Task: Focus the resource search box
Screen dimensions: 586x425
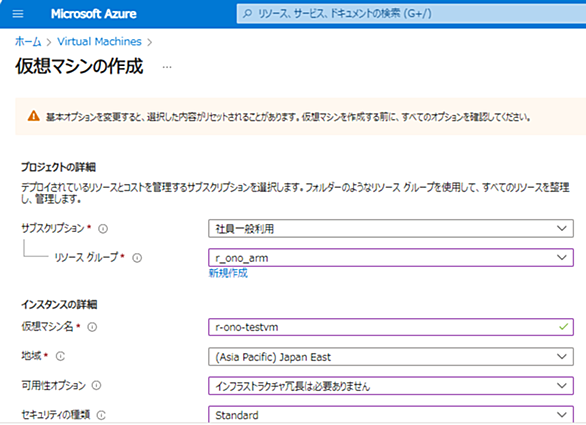Action: (411, 14)
